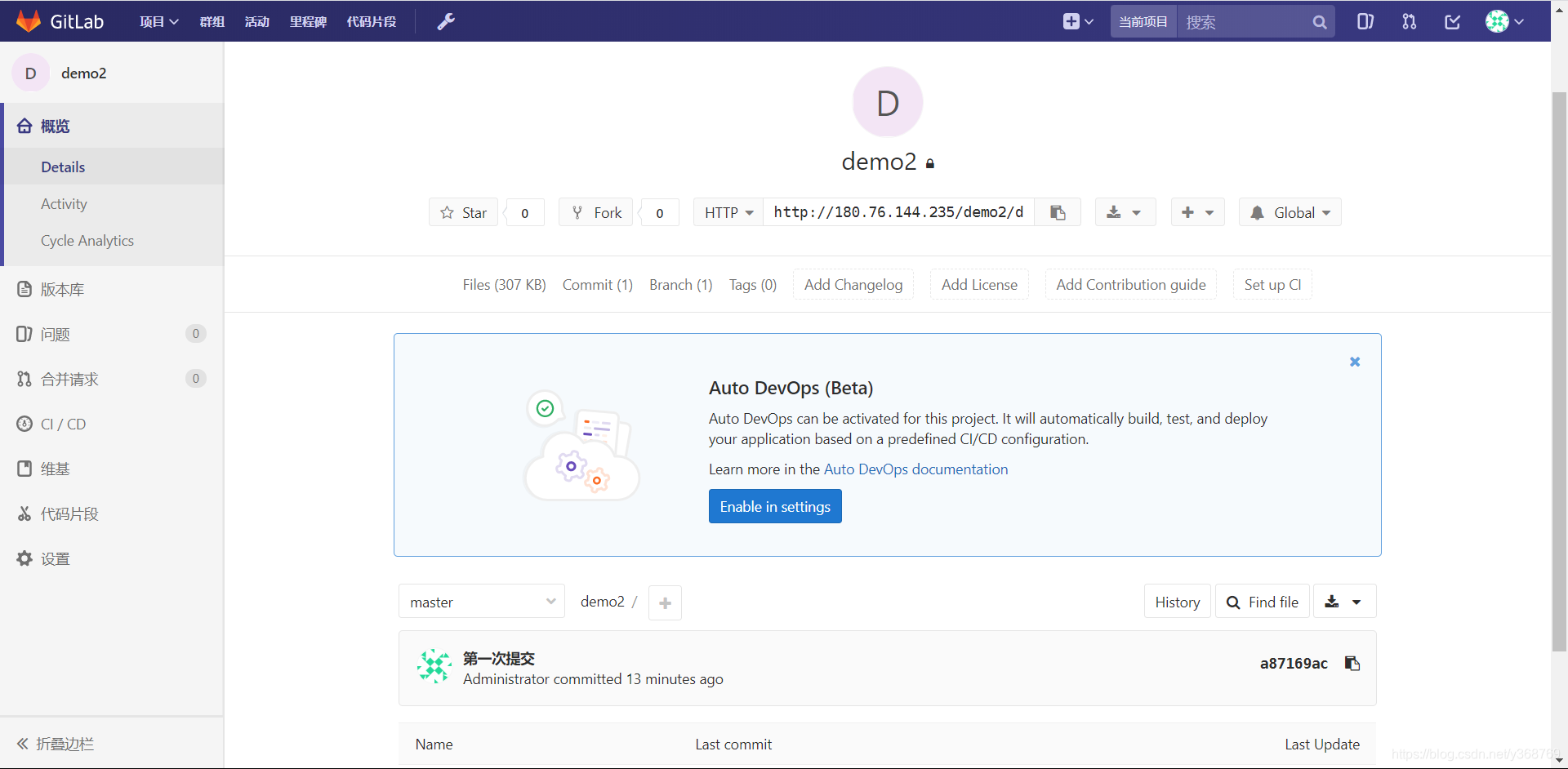Open the master branch dropdown
The image size is (1568, 769).
(x=482, y=602)
